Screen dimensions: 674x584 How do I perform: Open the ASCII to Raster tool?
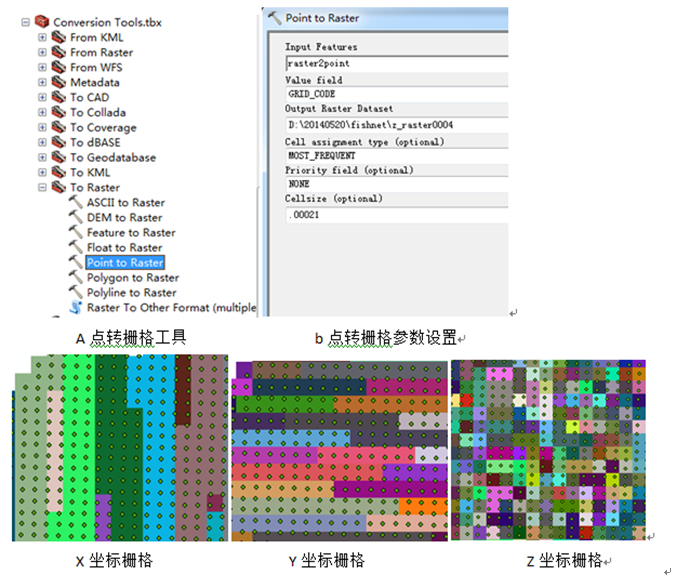coord(126,202)
